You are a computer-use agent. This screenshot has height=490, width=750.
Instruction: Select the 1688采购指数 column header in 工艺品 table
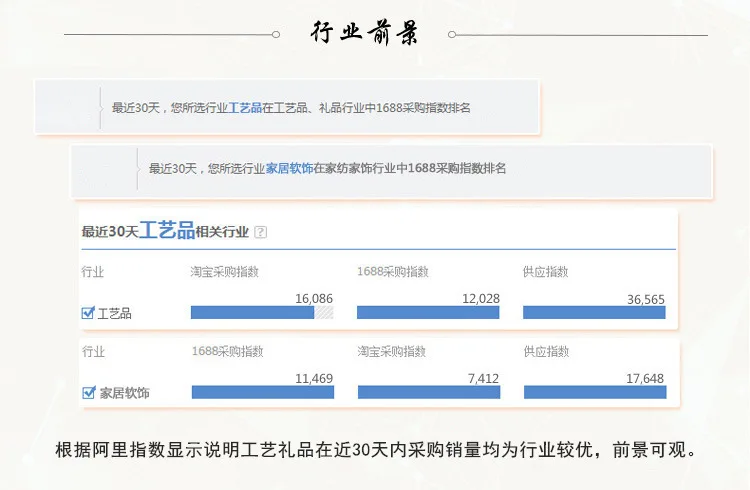coord(393,272)
